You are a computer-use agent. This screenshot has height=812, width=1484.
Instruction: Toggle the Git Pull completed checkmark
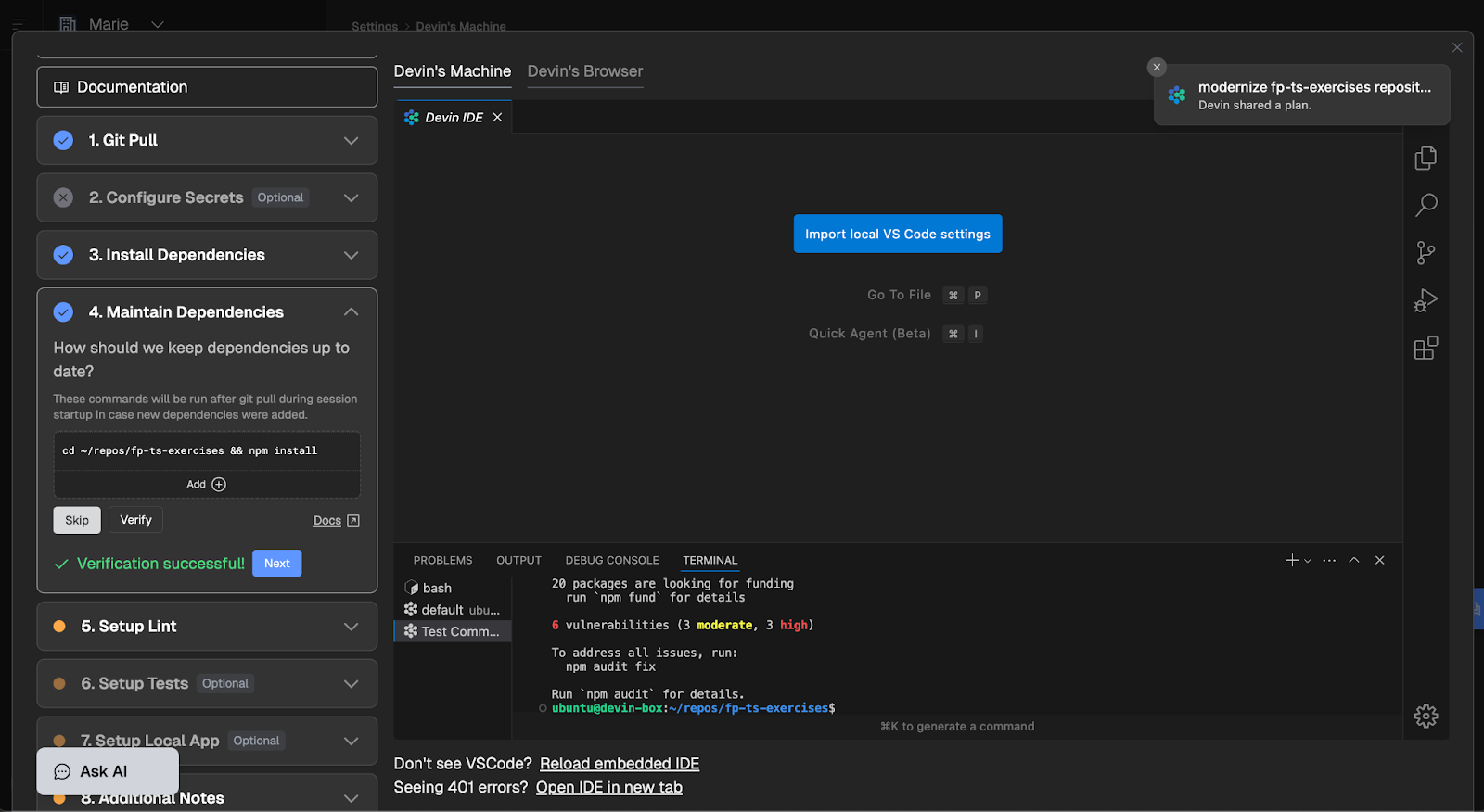point(63,140)
